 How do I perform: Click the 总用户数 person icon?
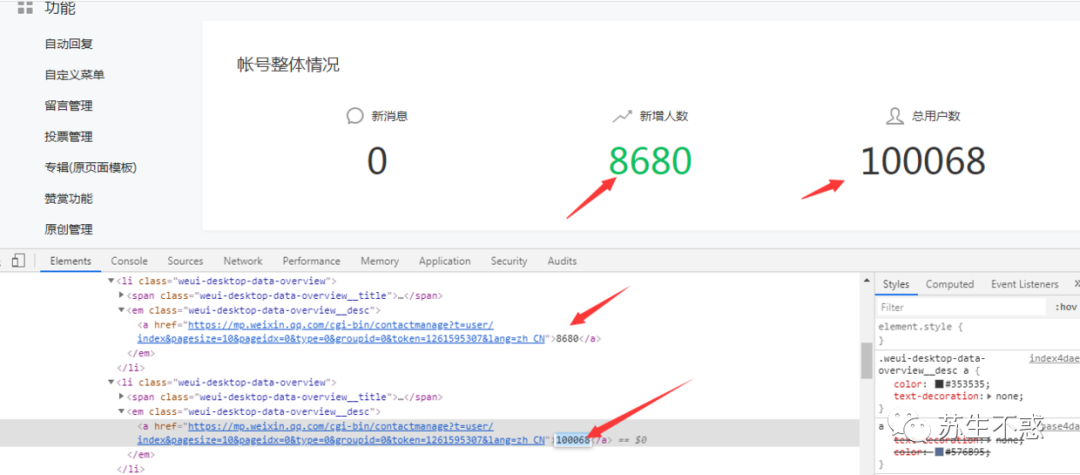click(894, 116)
